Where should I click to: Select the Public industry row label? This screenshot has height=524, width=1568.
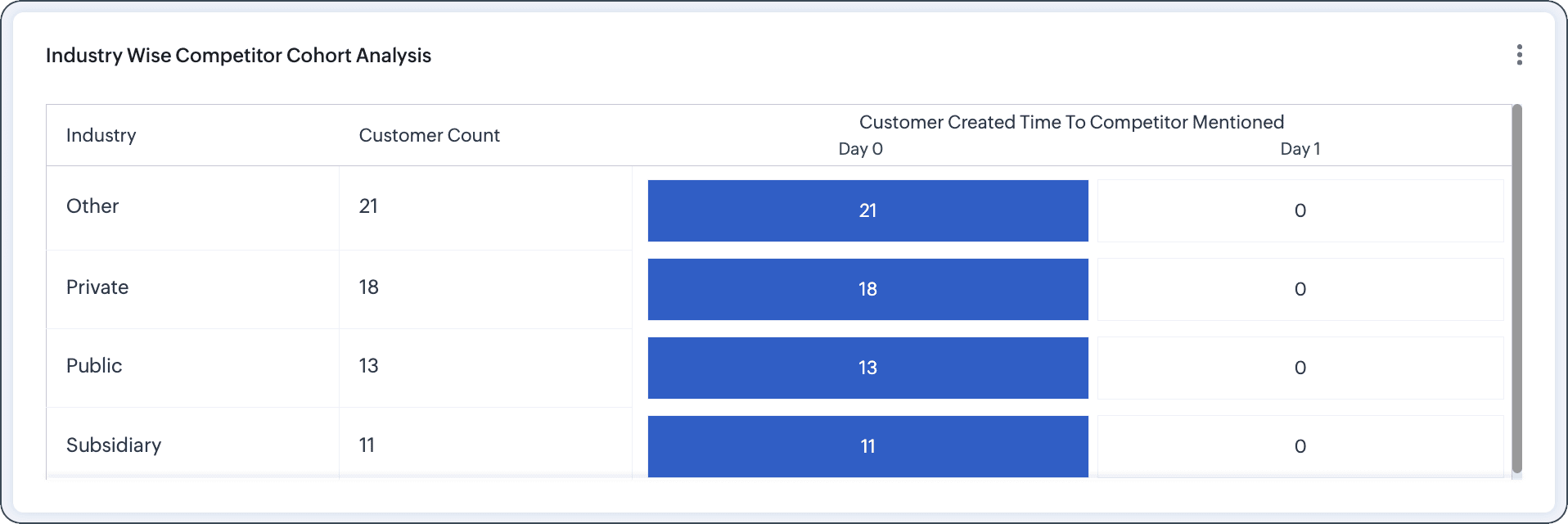pos(94,366)
